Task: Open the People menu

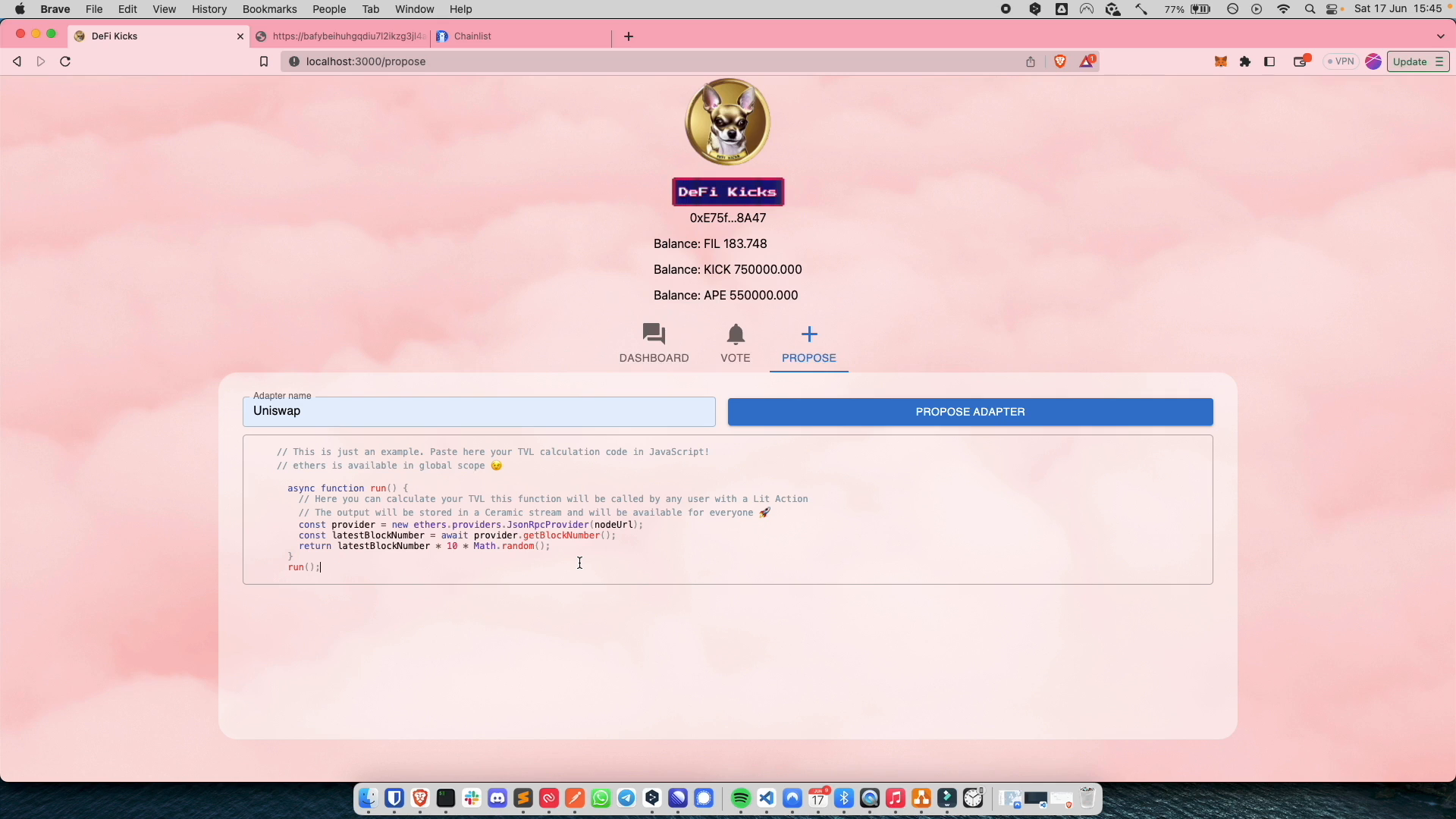Action: click(x=329, y=9)
